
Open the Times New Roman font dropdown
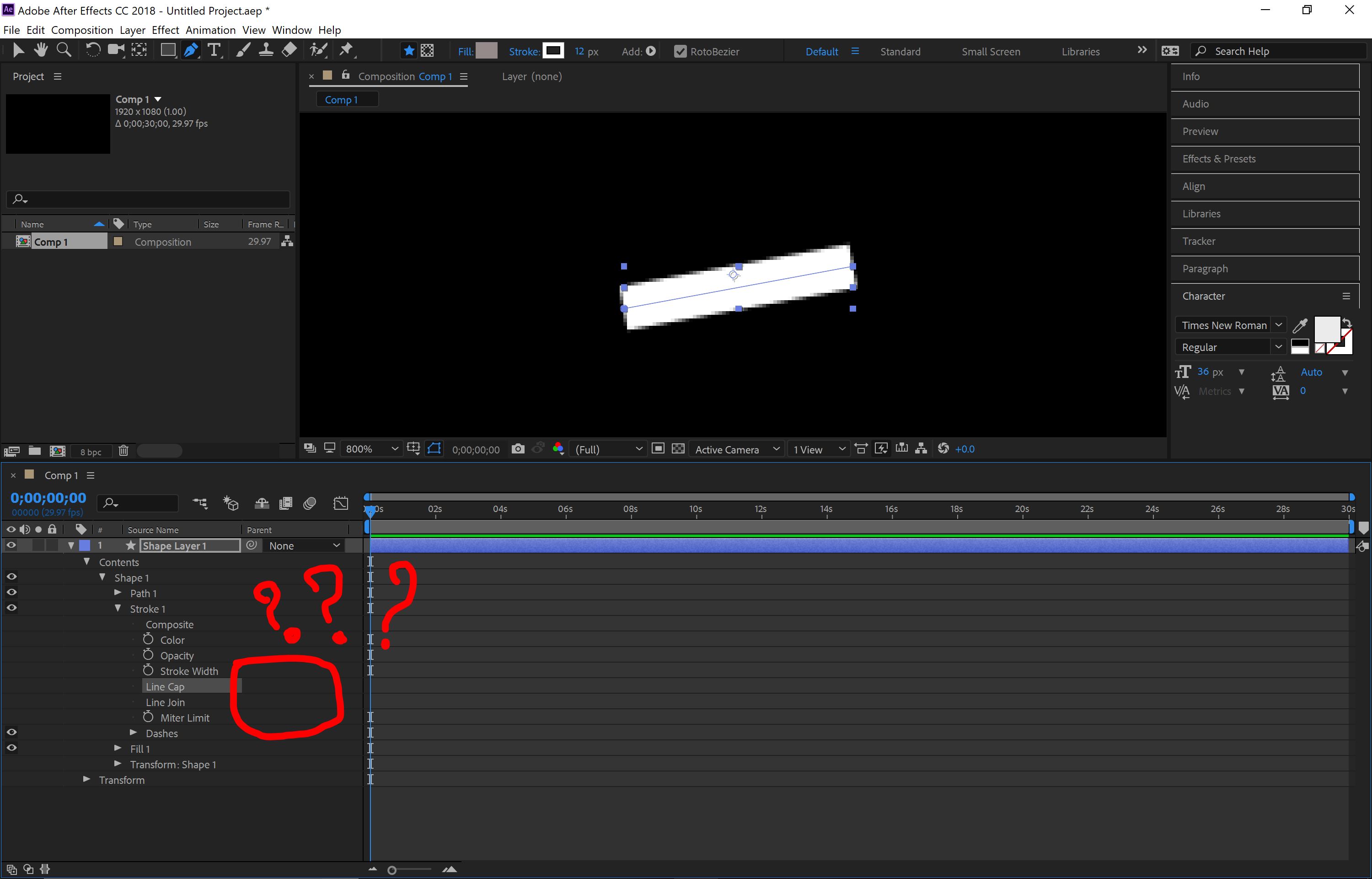[x=1279, y=325]
